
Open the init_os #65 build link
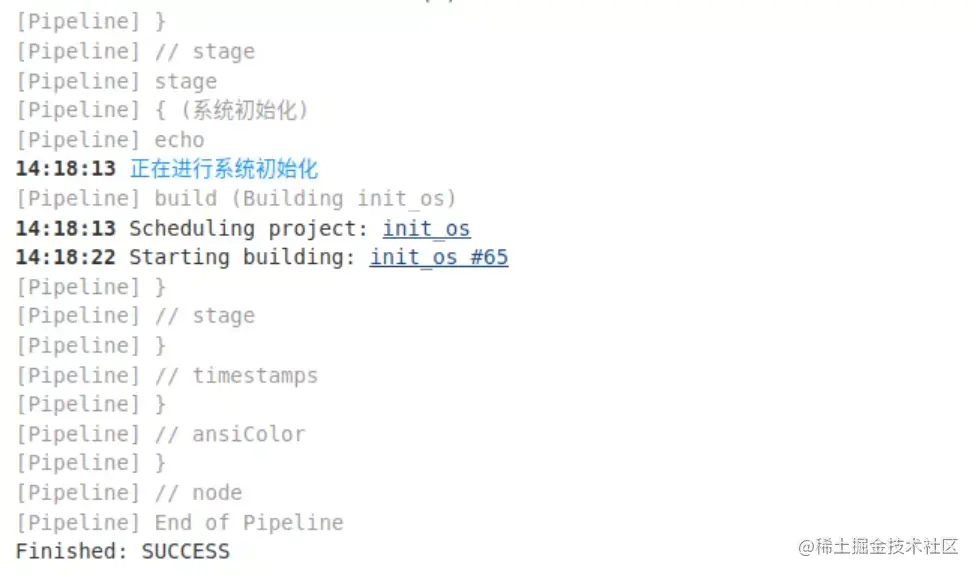coord(439,257)
